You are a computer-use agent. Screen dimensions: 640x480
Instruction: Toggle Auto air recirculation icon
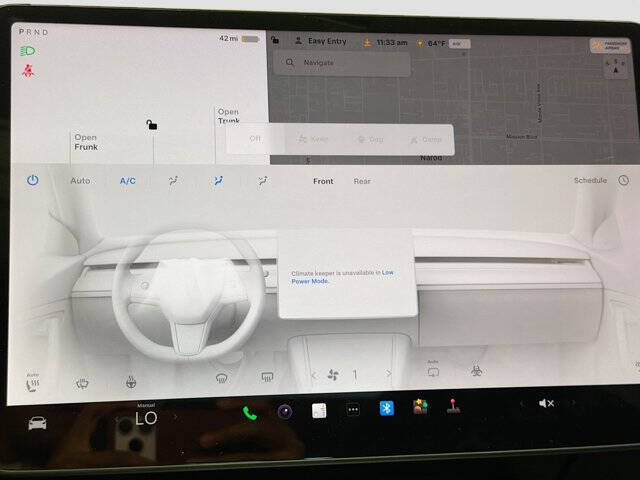pos(433,370)
